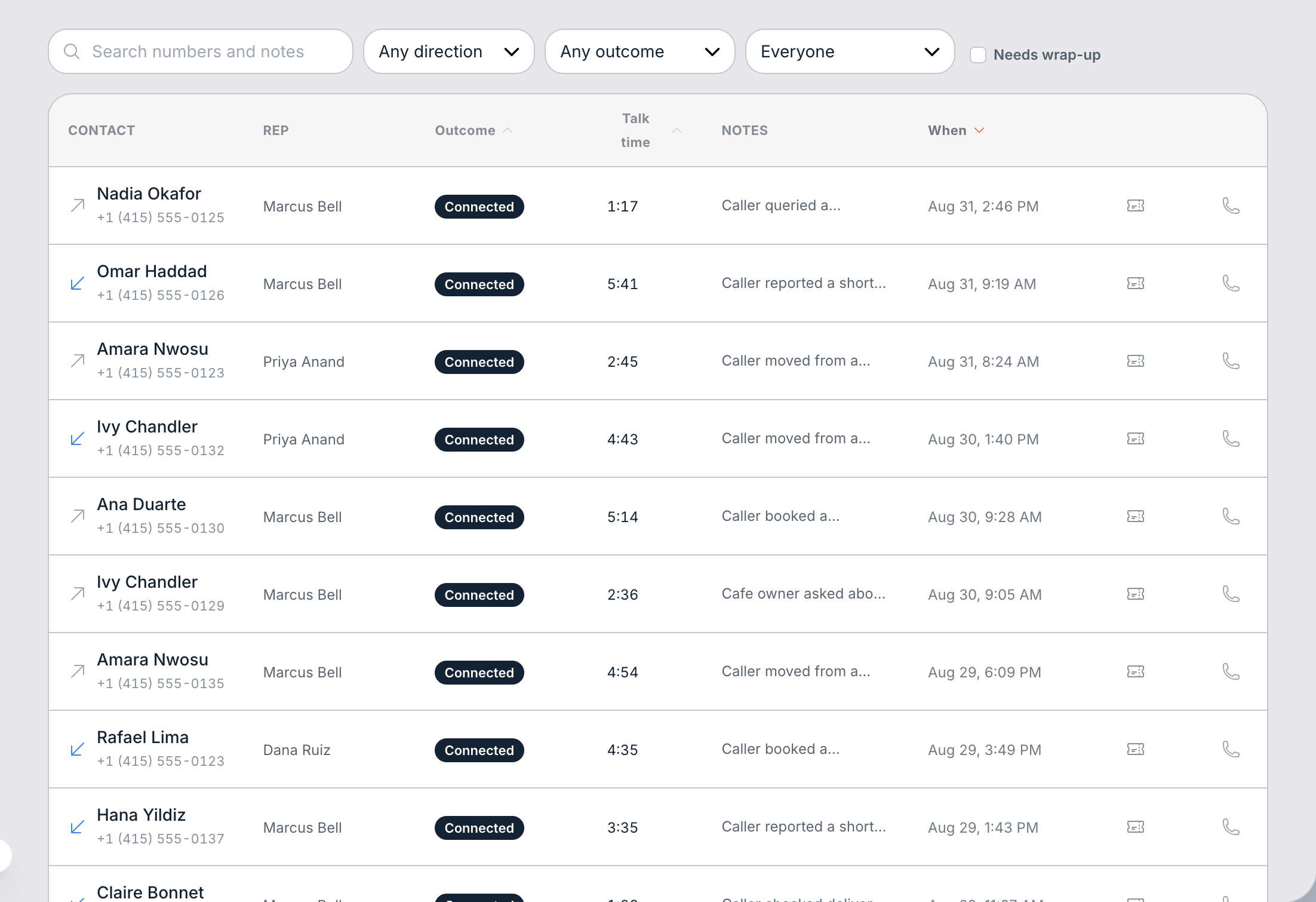Open Amara Nwosu with number 555-0123
1316x902 pixels.
pyautogui.click(x=152, y=349)
